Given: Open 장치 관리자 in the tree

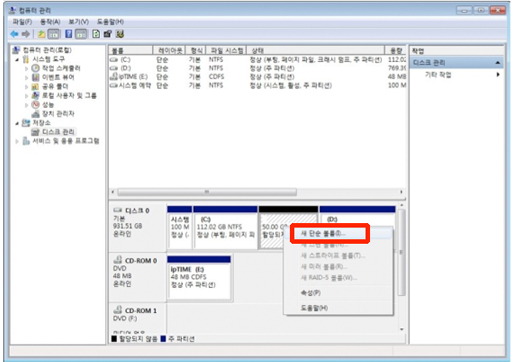Looking at the screenshot, I should (x=58, y=114).
